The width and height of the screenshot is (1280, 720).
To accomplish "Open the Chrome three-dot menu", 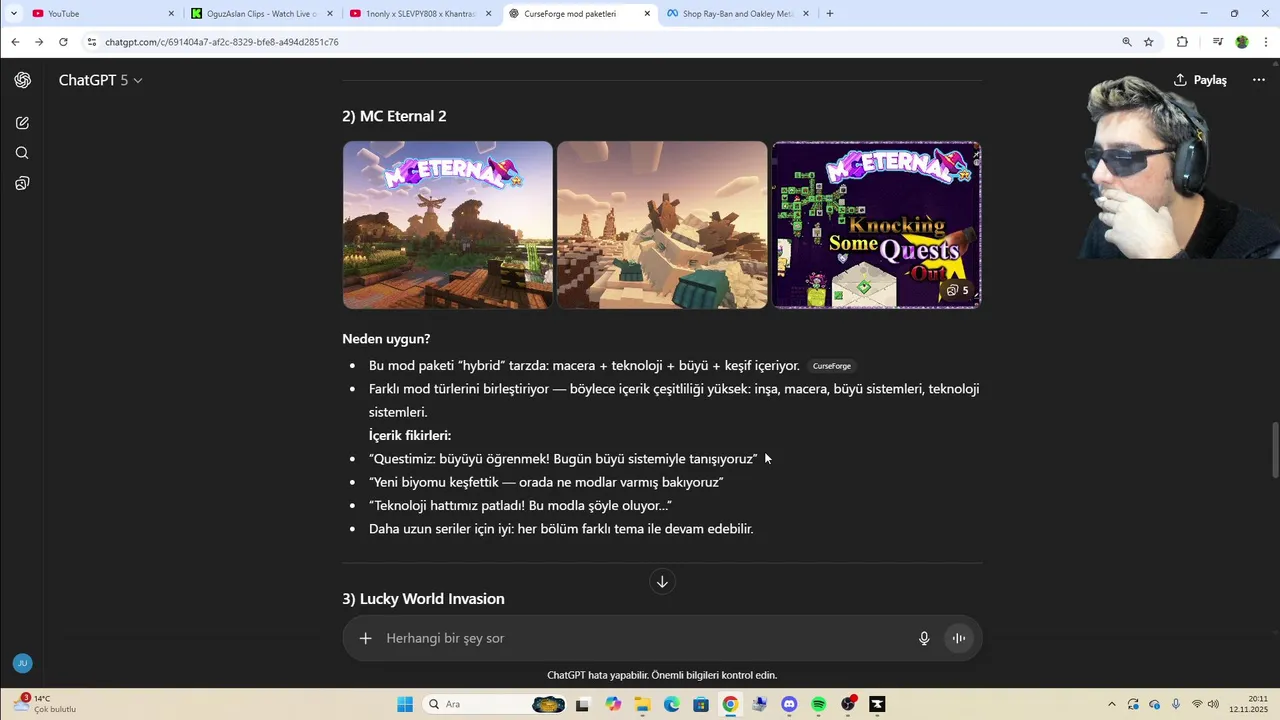I will [x=1266, y=42].
